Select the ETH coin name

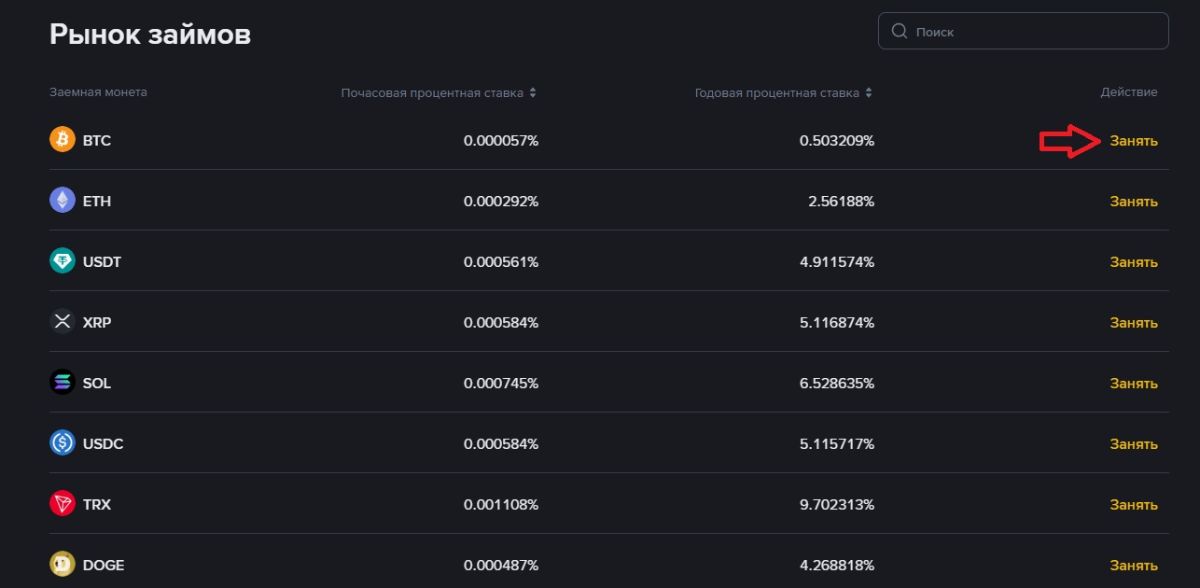[97, 201]
